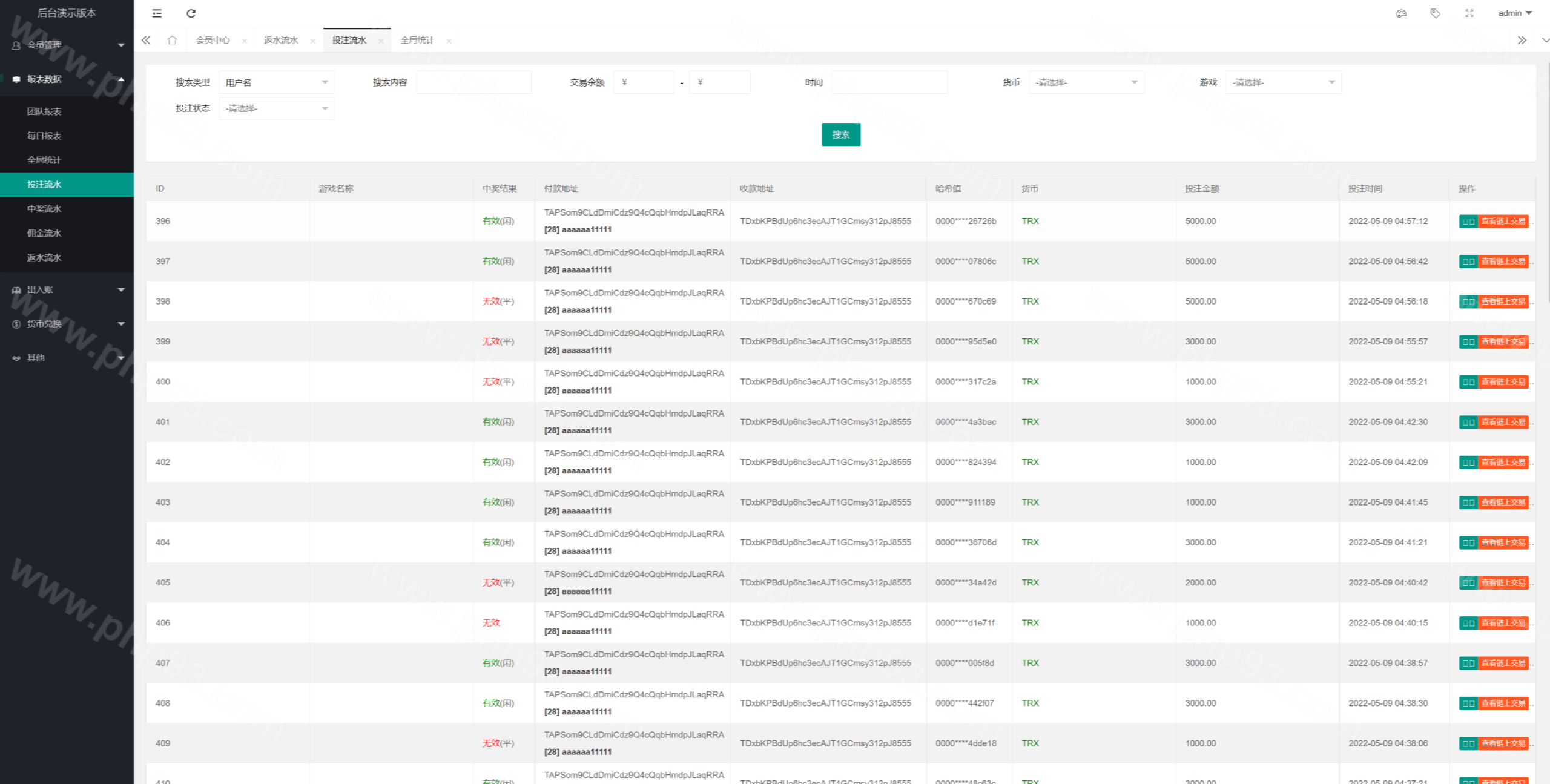1550x784 pixels.
Task: Click 查看链上交易 for record 396
Action: tap(1503, 221)
